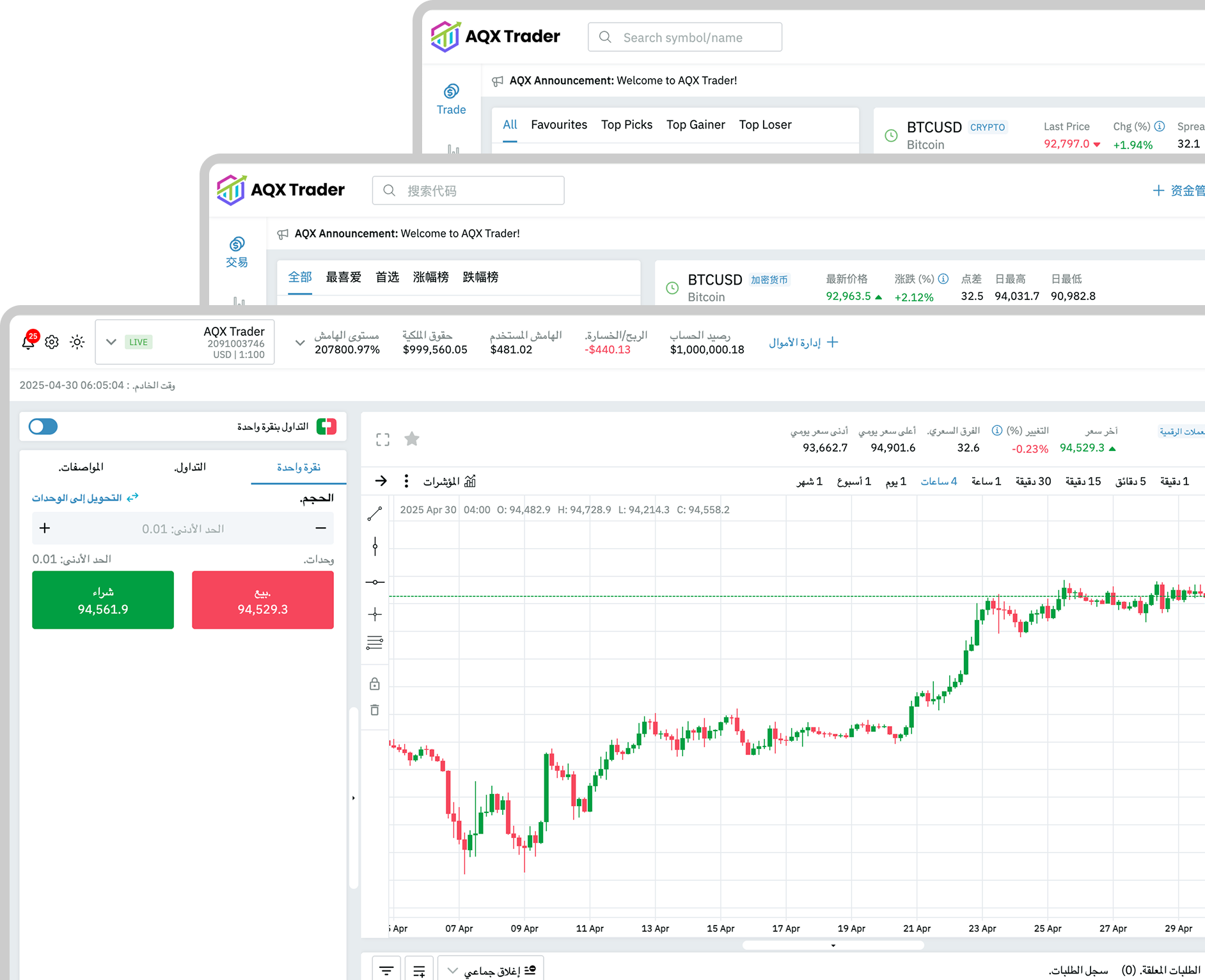Viewport: 1205px width, 980px height.
Task: Open filter icon in orders bar
Action: point(386,970)
